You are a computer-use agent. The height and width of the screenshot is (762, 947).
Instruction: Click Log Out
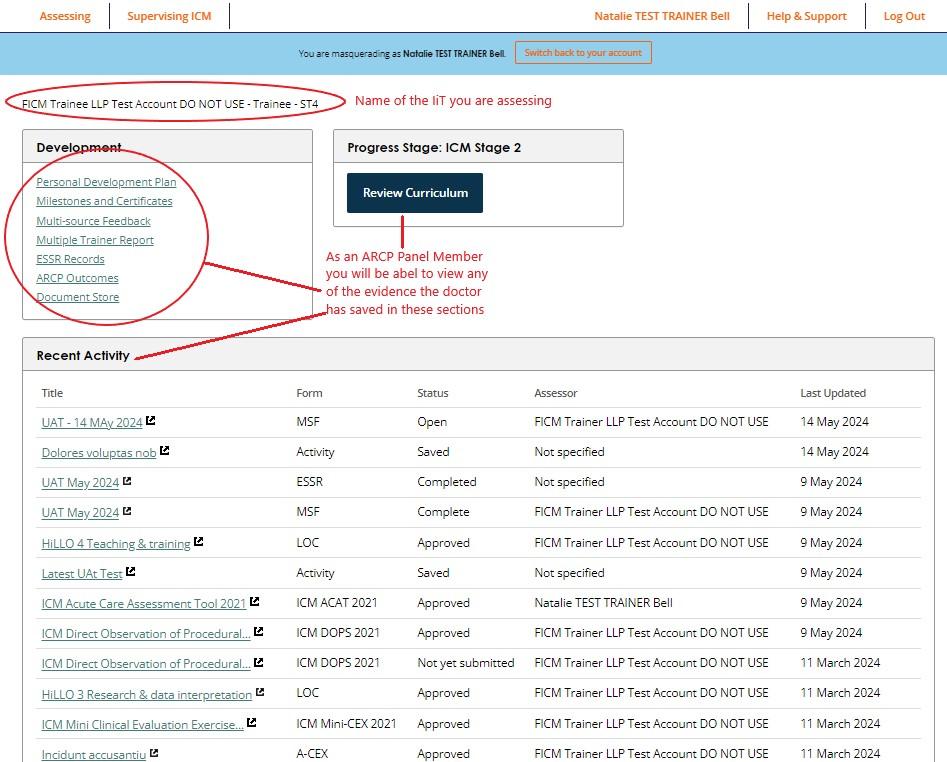904,16
